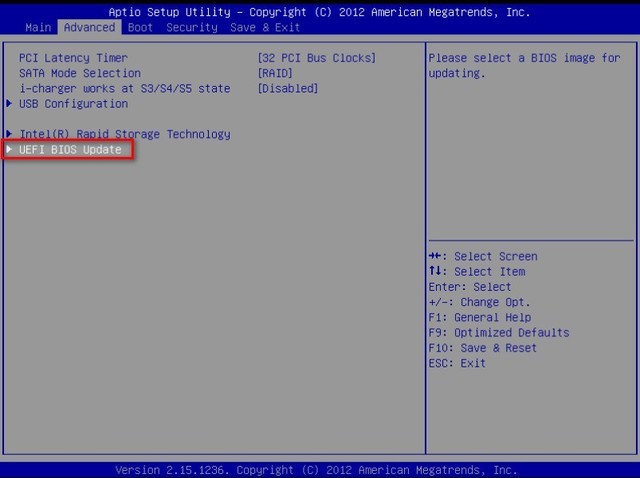Click the +/-: Change Opt. hint
The image size is (640, 478).
pos(479,302)
